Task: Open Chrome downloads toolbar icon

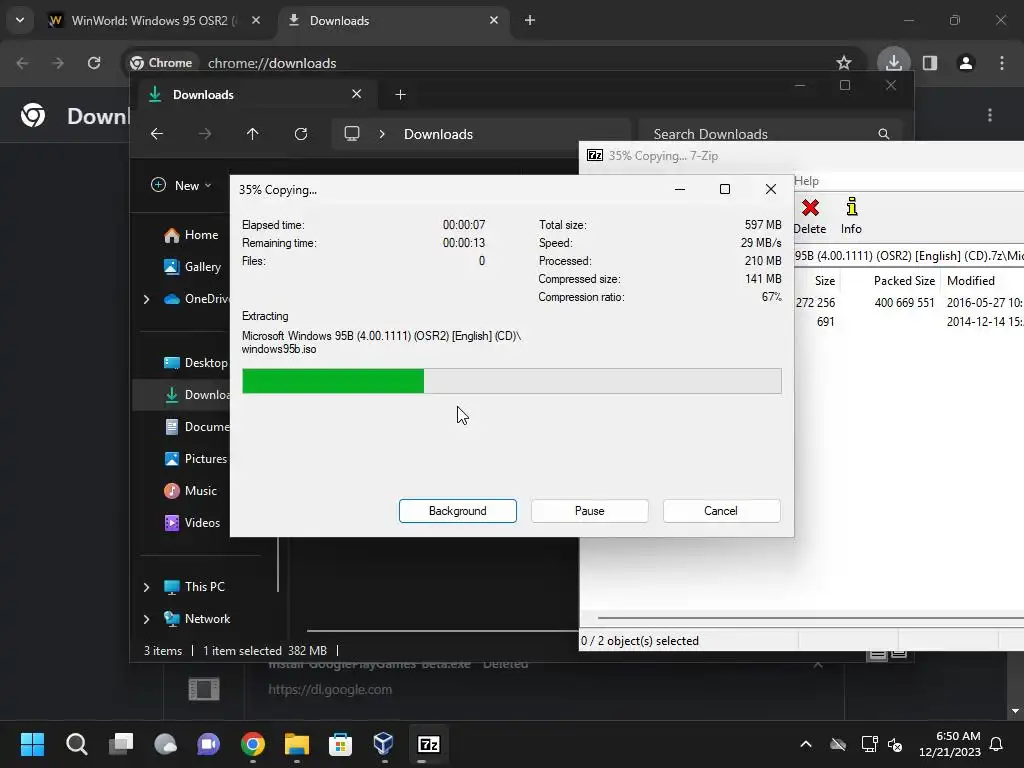Action: click(893, 63)
